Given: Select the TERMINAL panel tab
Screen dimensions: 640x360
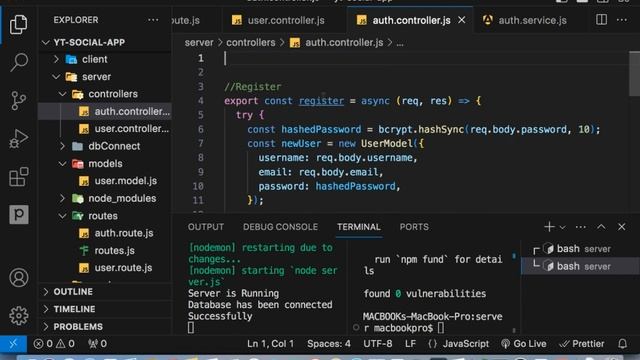Looking at the screenshot, I should 358,227.
